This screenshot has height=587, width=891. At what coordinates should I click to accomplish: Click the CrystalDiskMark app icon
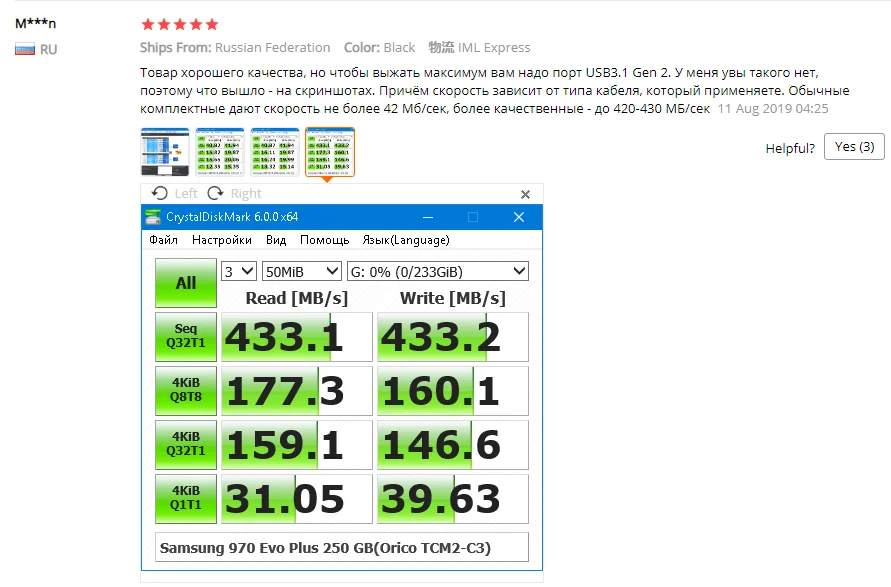pyautogui.click(x=153, y=217)
